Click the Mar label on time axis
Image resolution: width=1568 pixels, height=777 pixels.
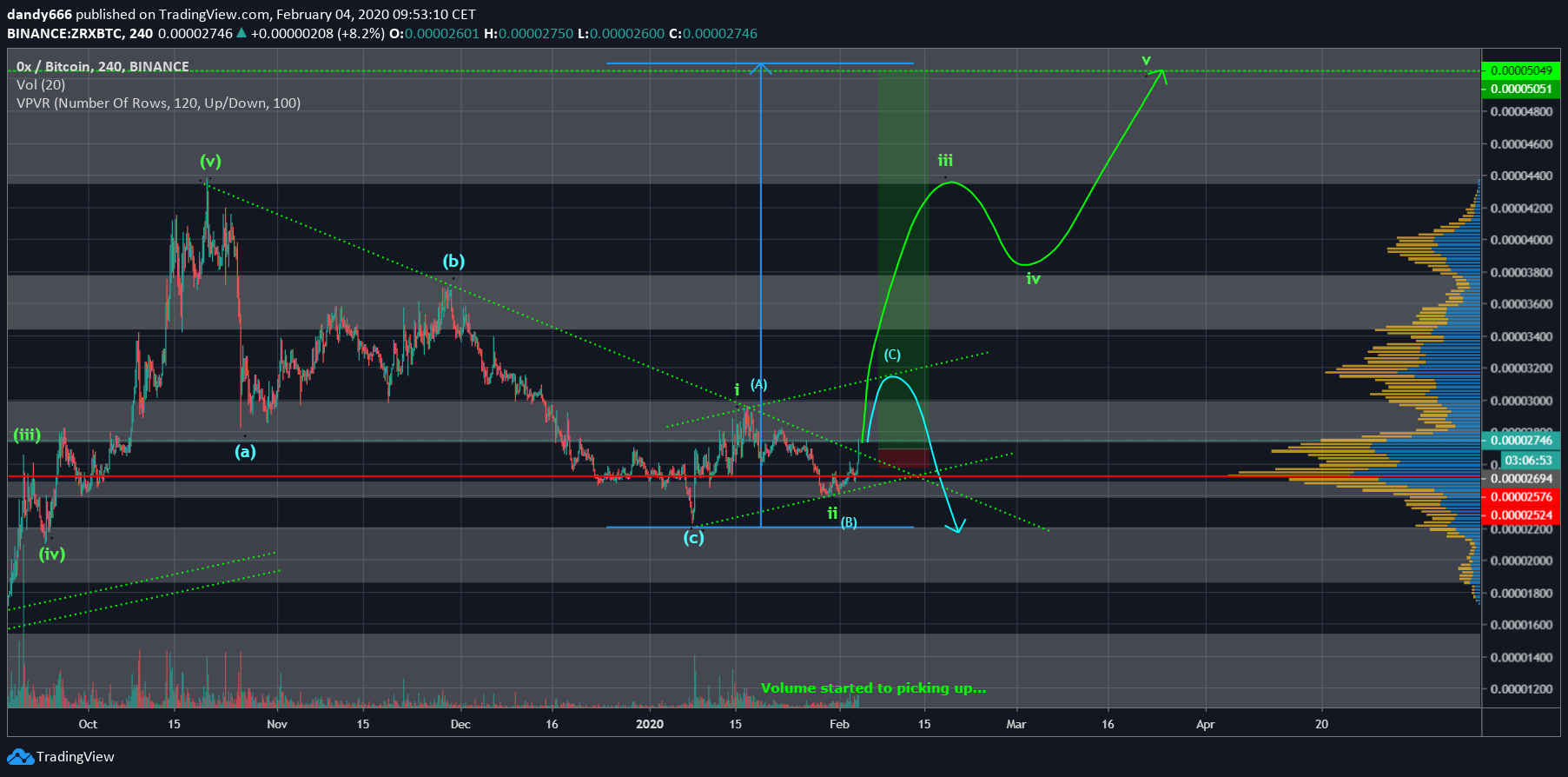pyautogui.click(x=1016, y=724)
